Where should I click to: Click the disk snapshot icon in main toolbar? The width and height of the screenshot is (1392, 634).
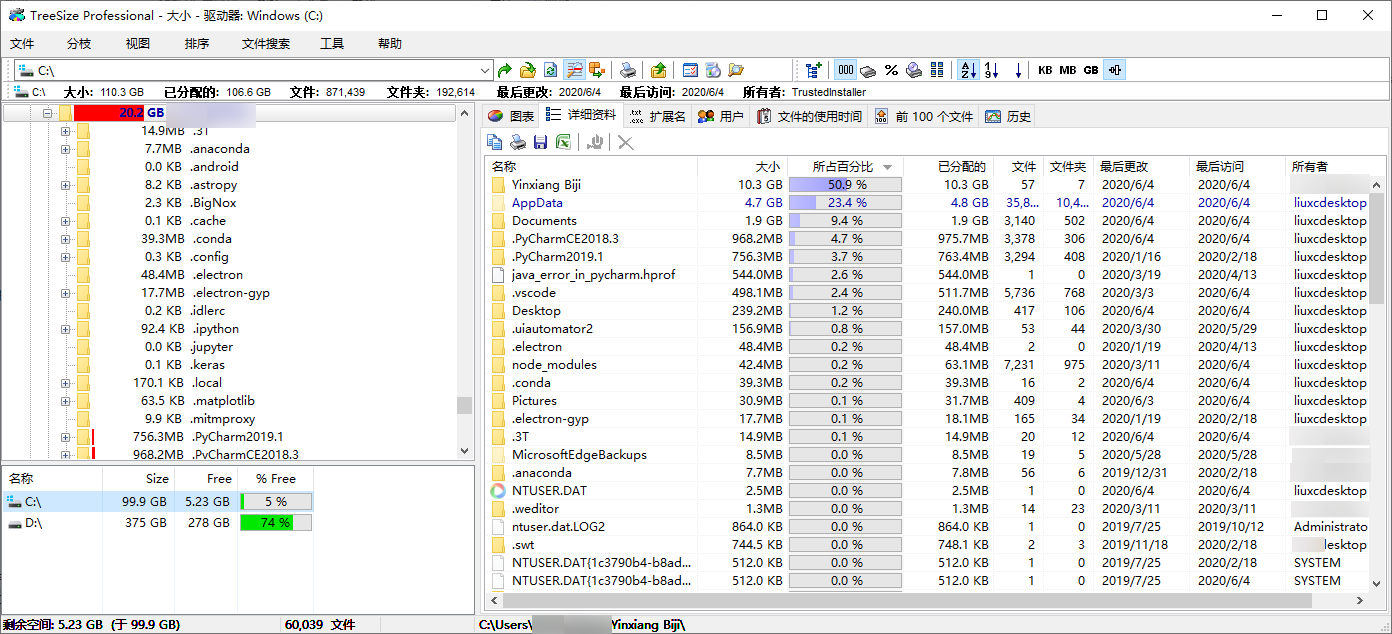click(x=713, y=70)
